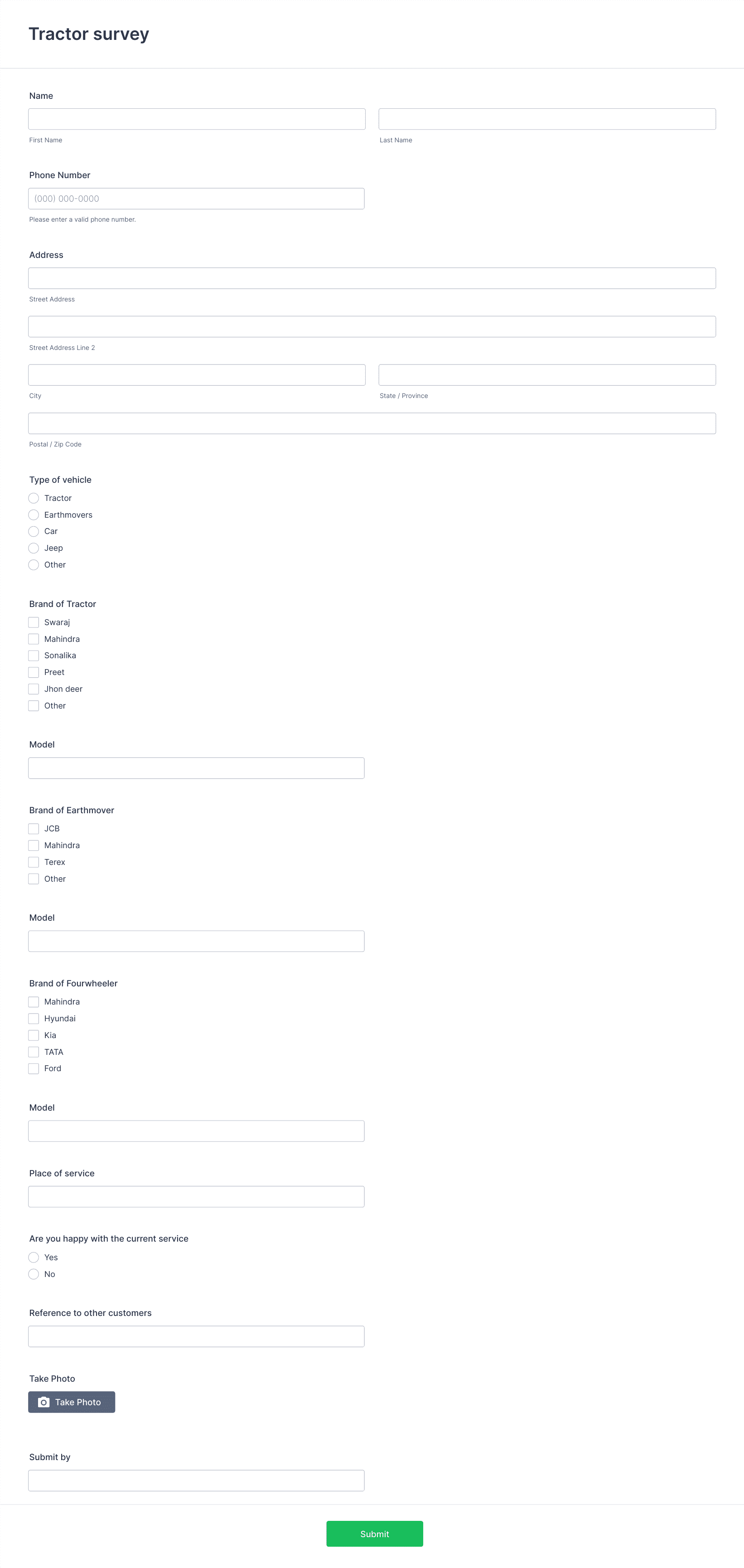The height and width of the screenshot is (1568, 744).
Task: Click the Postal / Zip Code field
Action: coord(372,424)
